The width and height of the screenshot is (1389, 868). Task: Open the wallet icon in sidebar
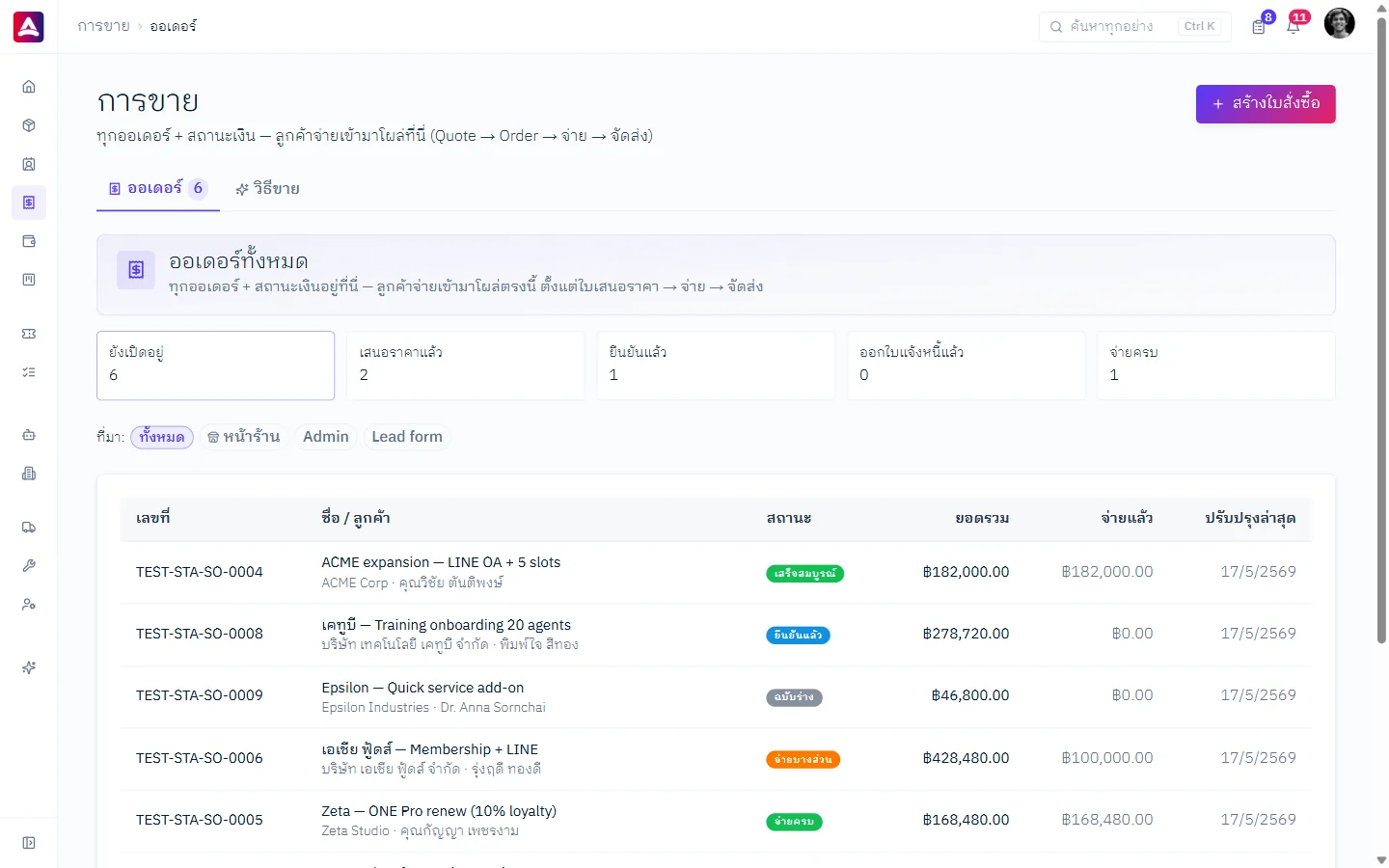pyautogui.click(x=29, y=241)
